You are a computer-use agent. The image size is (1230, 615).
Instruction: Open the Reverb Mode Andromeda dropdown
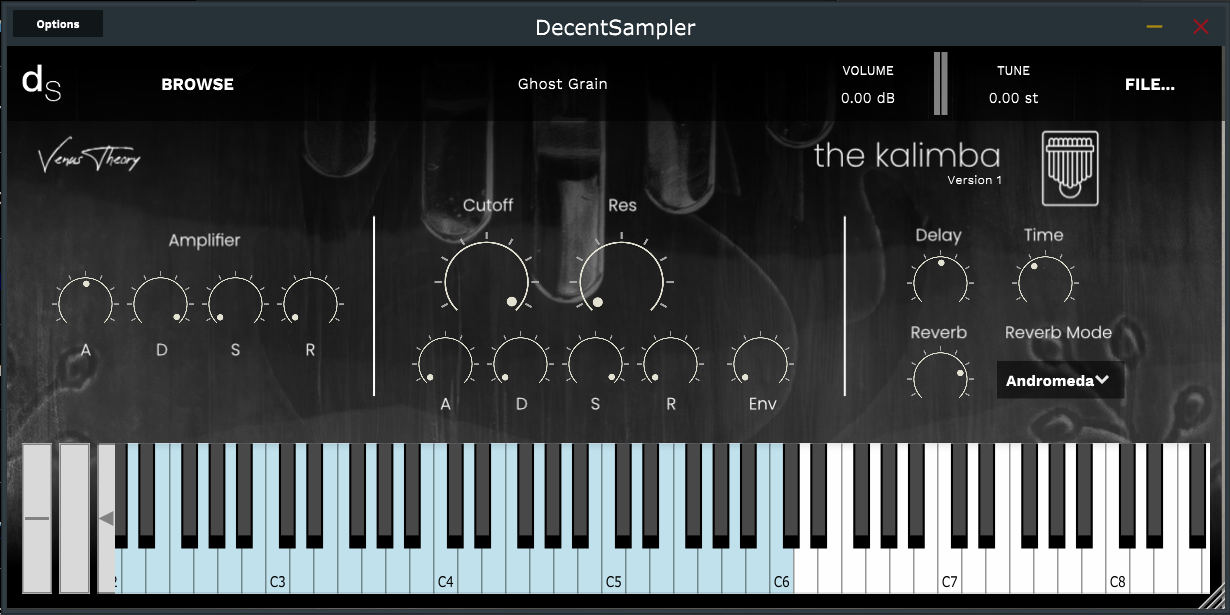click(1060, 380)
